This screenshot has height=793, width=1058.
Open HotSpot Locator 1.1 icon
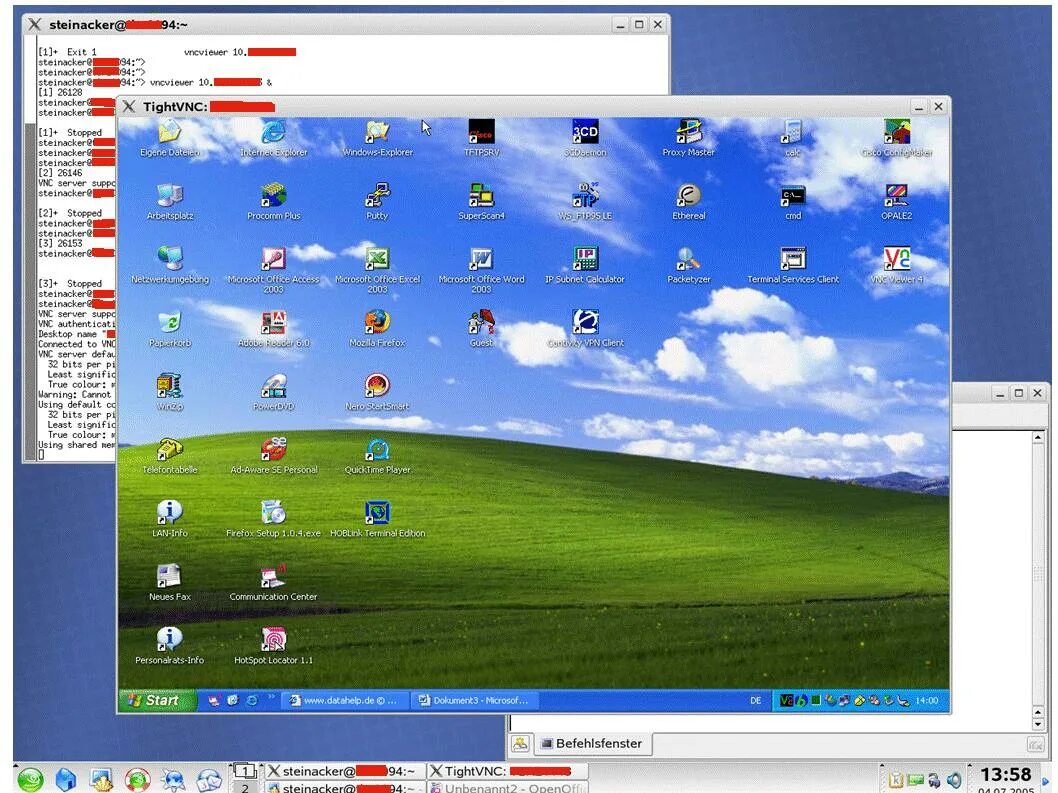pyautogui.click(x=273, y=639)
